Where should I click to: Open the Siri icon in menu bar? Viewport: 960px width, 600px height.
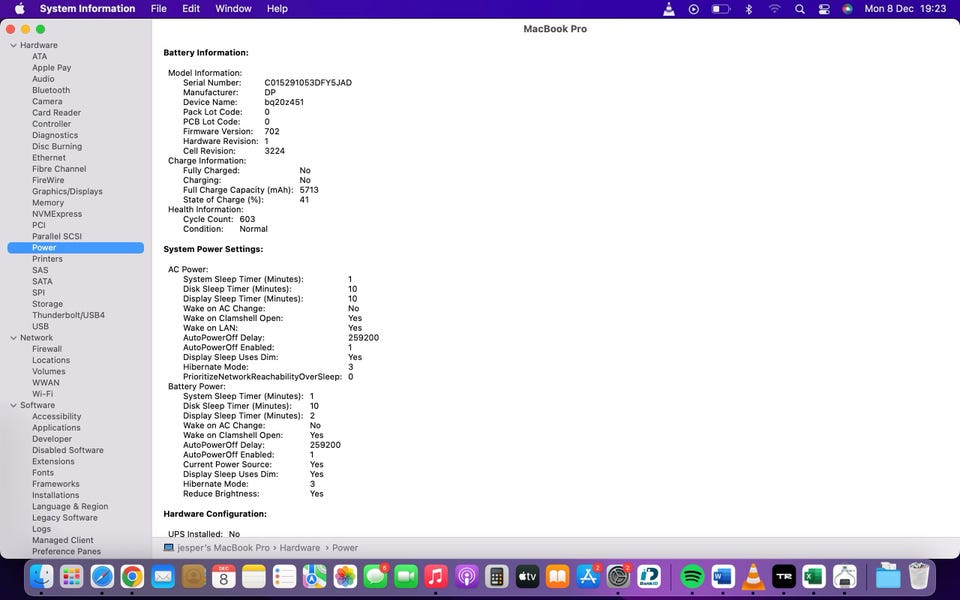coord(848,9)
